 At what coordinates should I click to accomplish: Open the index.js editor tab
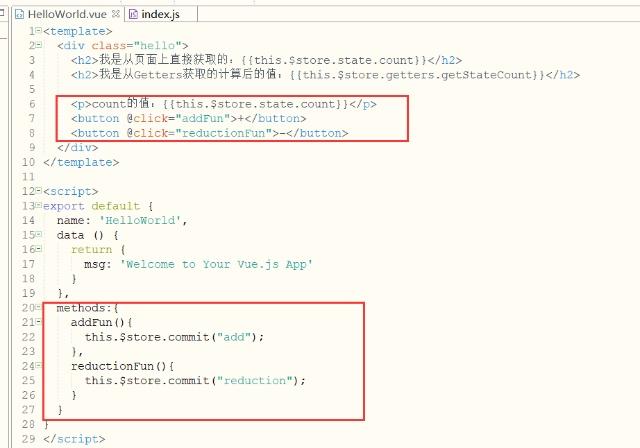pos(160,14)
